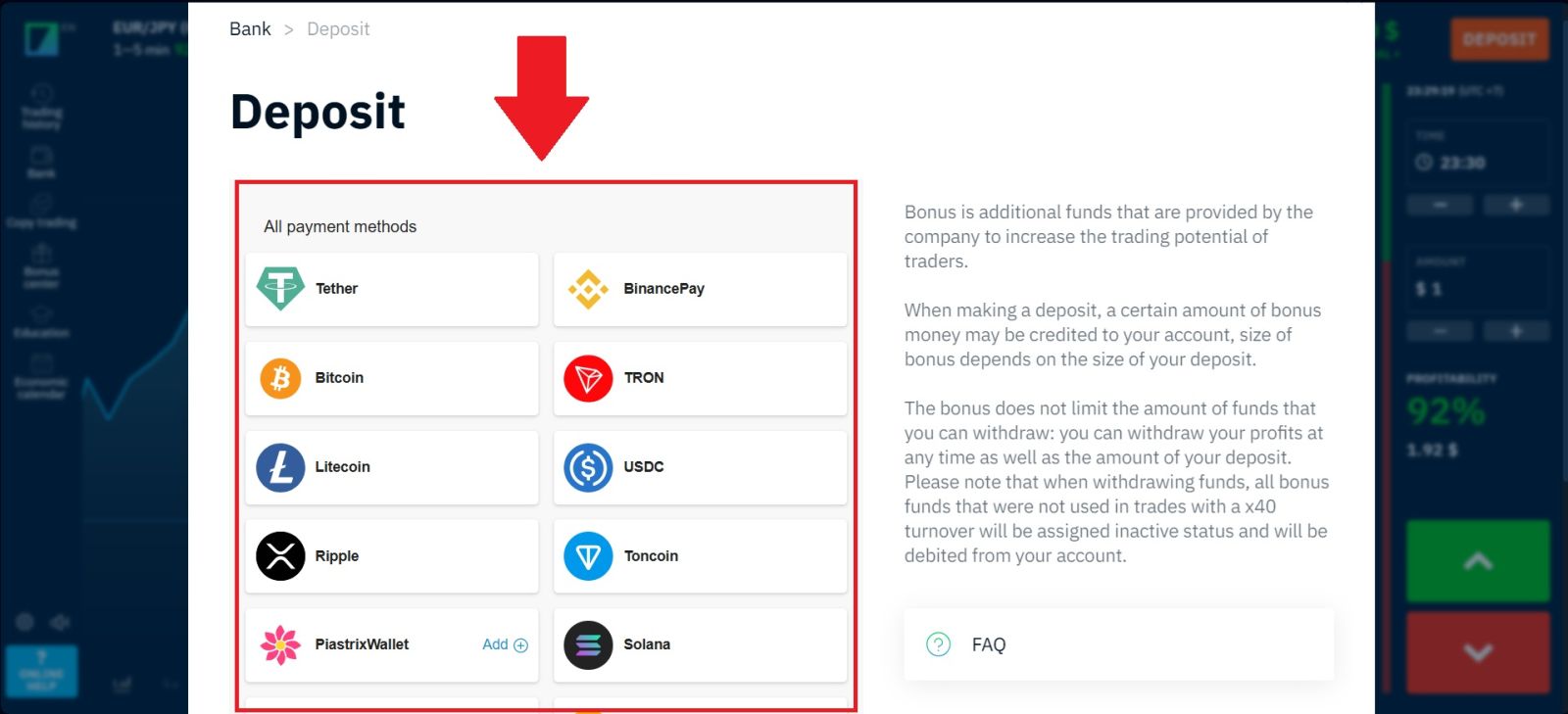Click the red TRON icon
The image size is (1568, 714).
[x=588, y=378]
